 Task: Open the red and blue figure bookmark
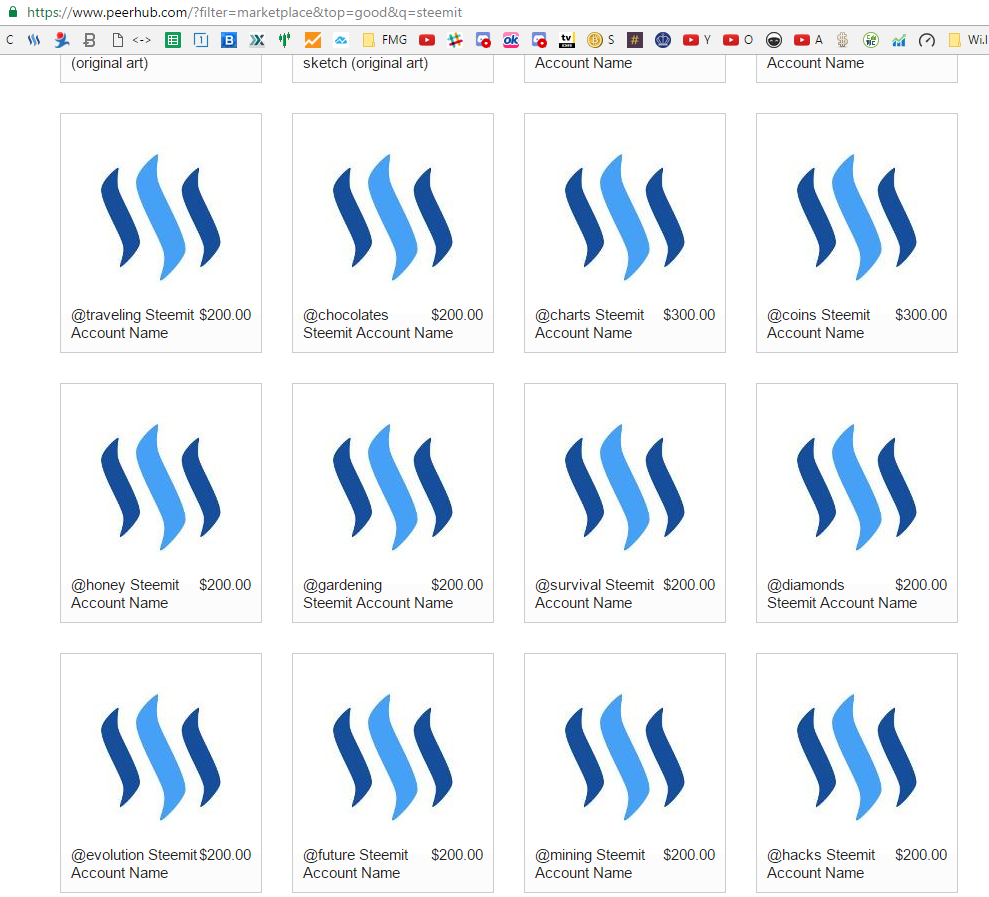(x=62, y=40)
